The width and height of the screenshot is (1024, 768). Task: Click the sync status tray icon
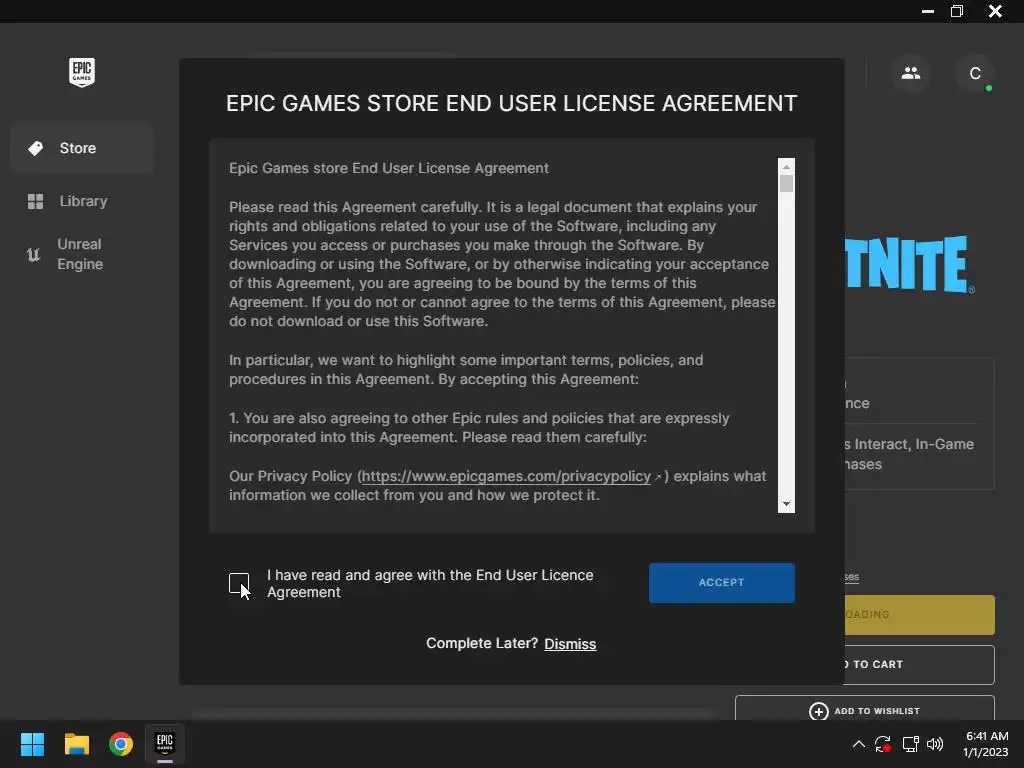(x=883, y=744)
